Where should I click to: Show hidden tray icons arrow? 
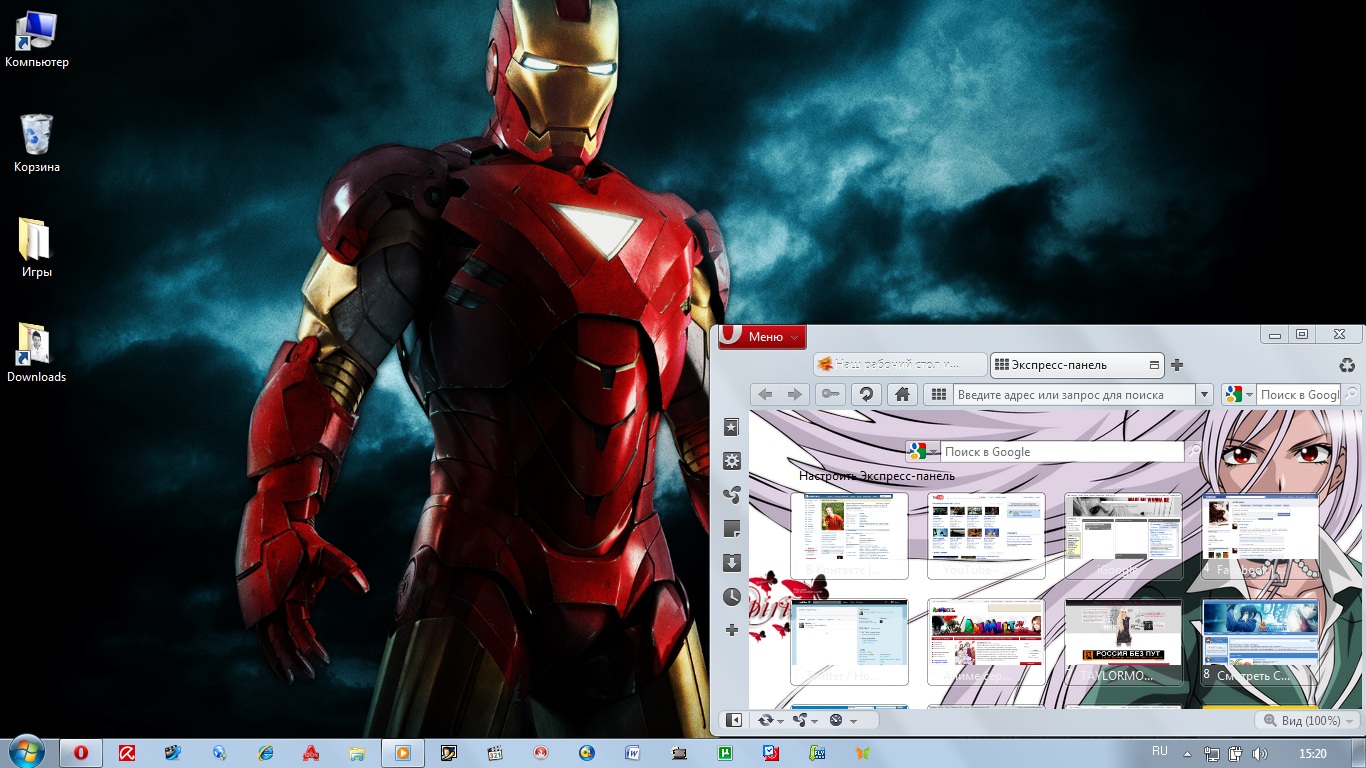coord(1187,754)
